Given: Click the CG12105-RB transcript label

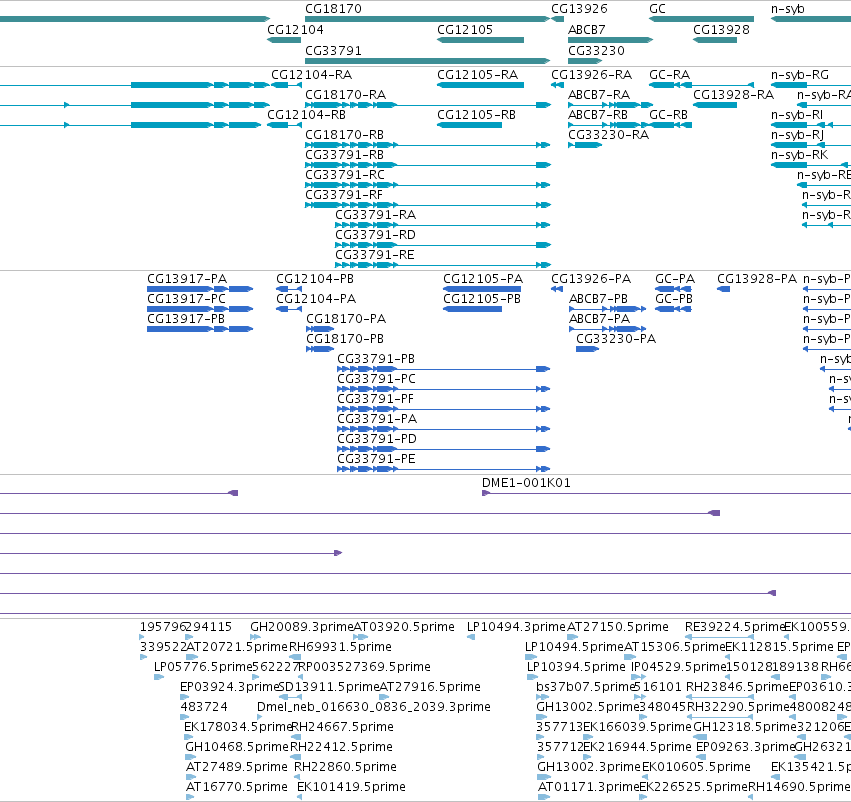Looking at the screenshot, I should (x=477, y=115).
